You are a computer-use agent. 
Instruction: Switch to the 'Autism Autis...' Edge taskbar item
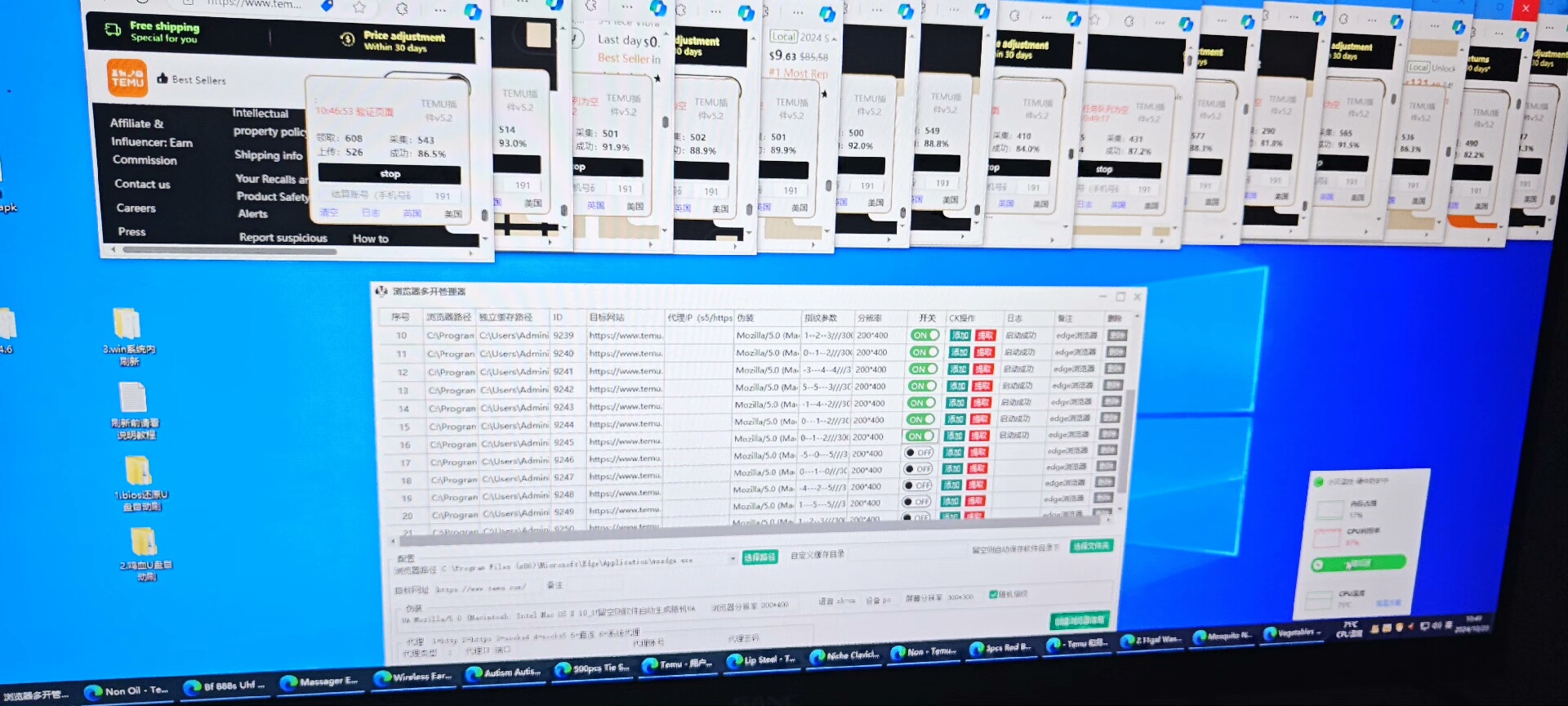[504, 672]
